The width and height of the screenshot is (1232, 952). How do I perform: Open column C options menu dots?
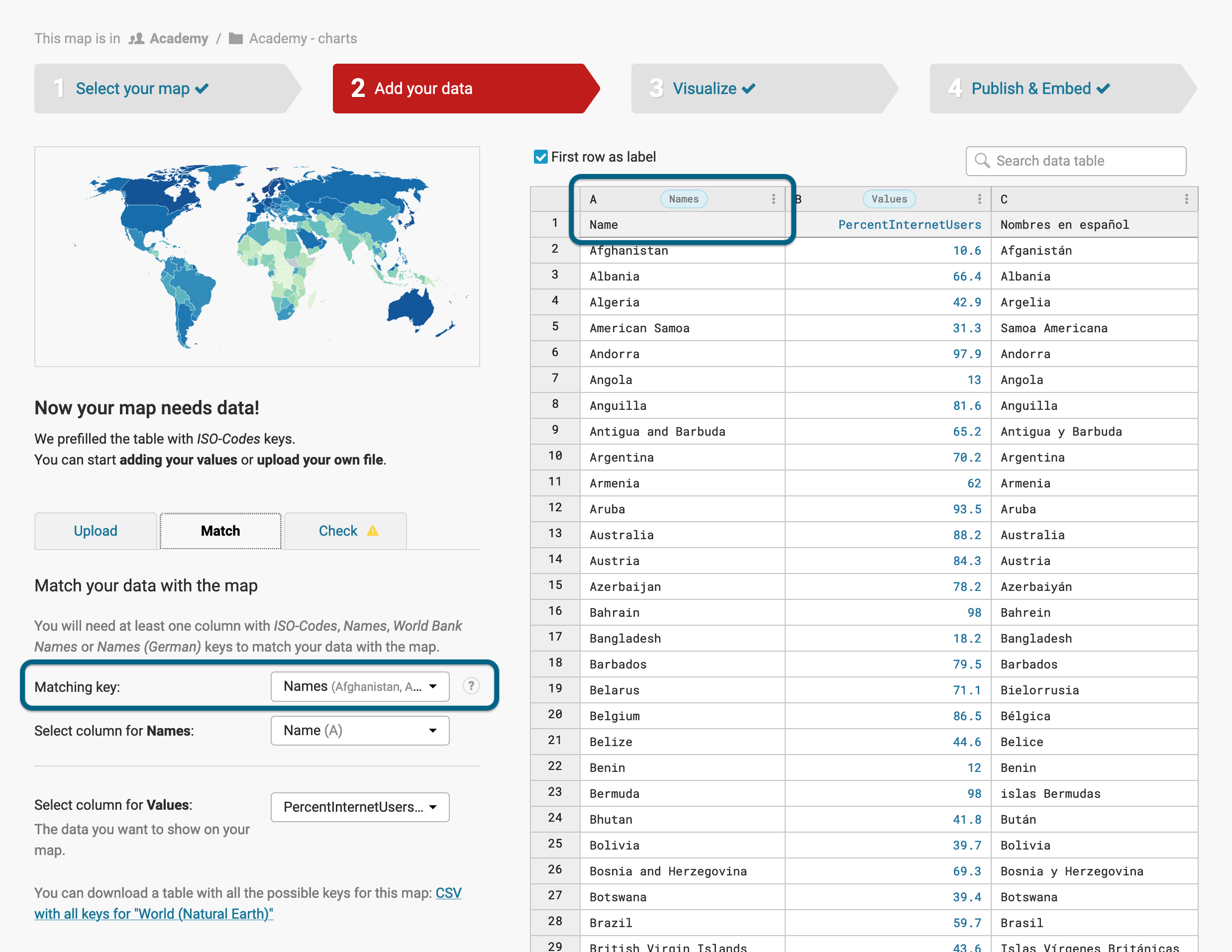coord(1186,199)
